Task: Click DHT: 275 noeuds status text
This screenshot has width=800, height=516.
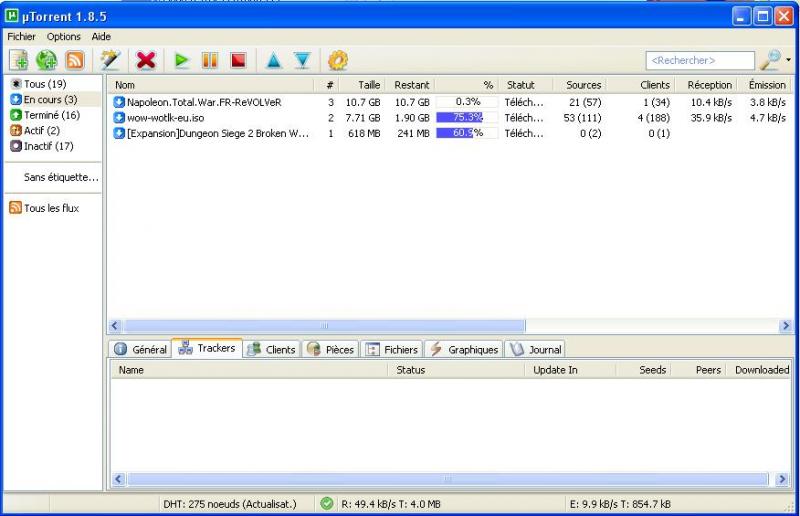Action: pyautogui.click(x=230, y=504)
